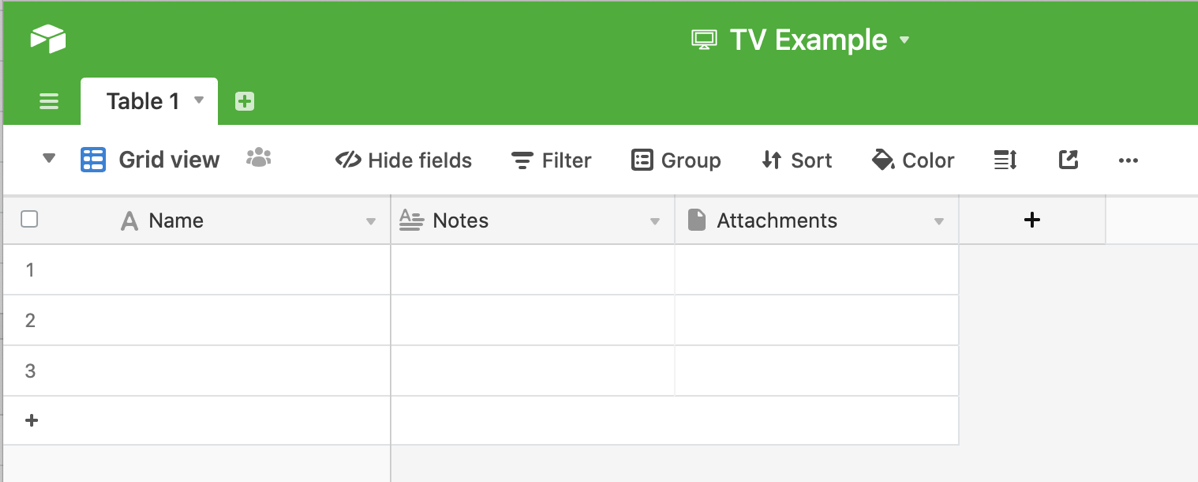Add a new table with plus icon
Viewport: 1198px width, 482px height.
[244, 101]
